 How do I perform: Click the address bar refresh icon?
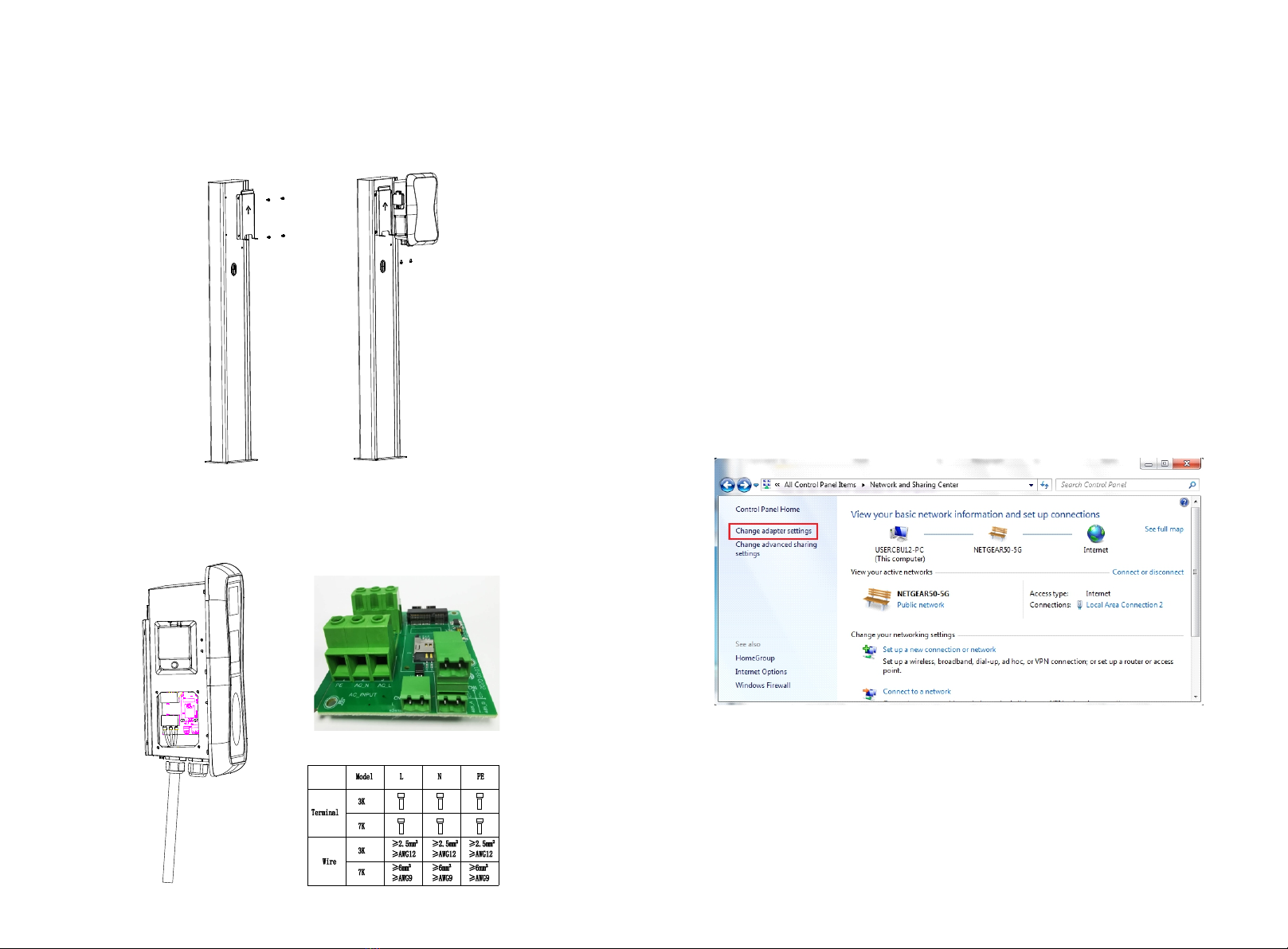(1044, 485)
